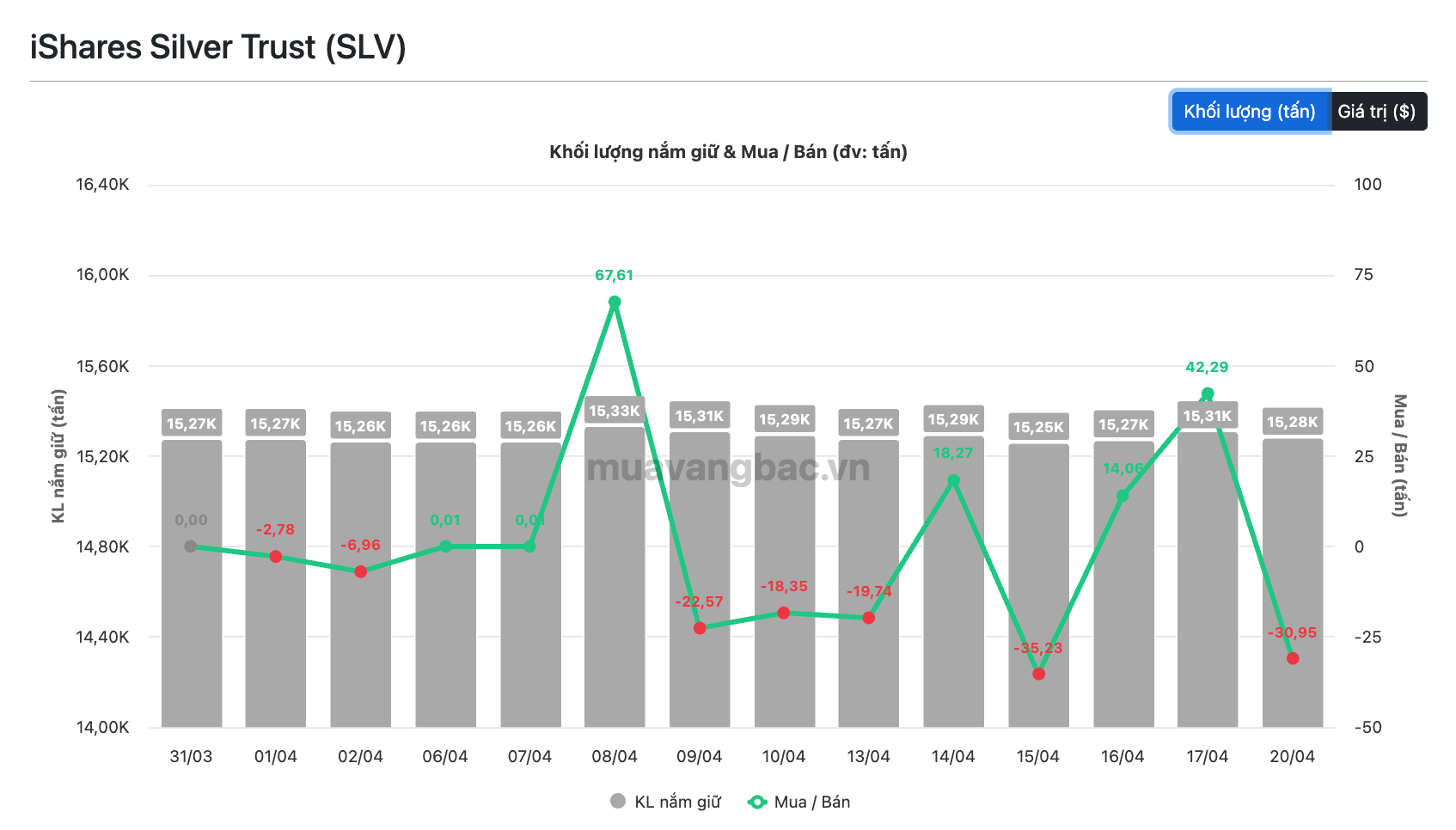Image resolution: width=1456 pixels, height=830 pixels.
Task: Select the gray 0,00 data point
Action: pyautogui.click(x=191, y=546)
